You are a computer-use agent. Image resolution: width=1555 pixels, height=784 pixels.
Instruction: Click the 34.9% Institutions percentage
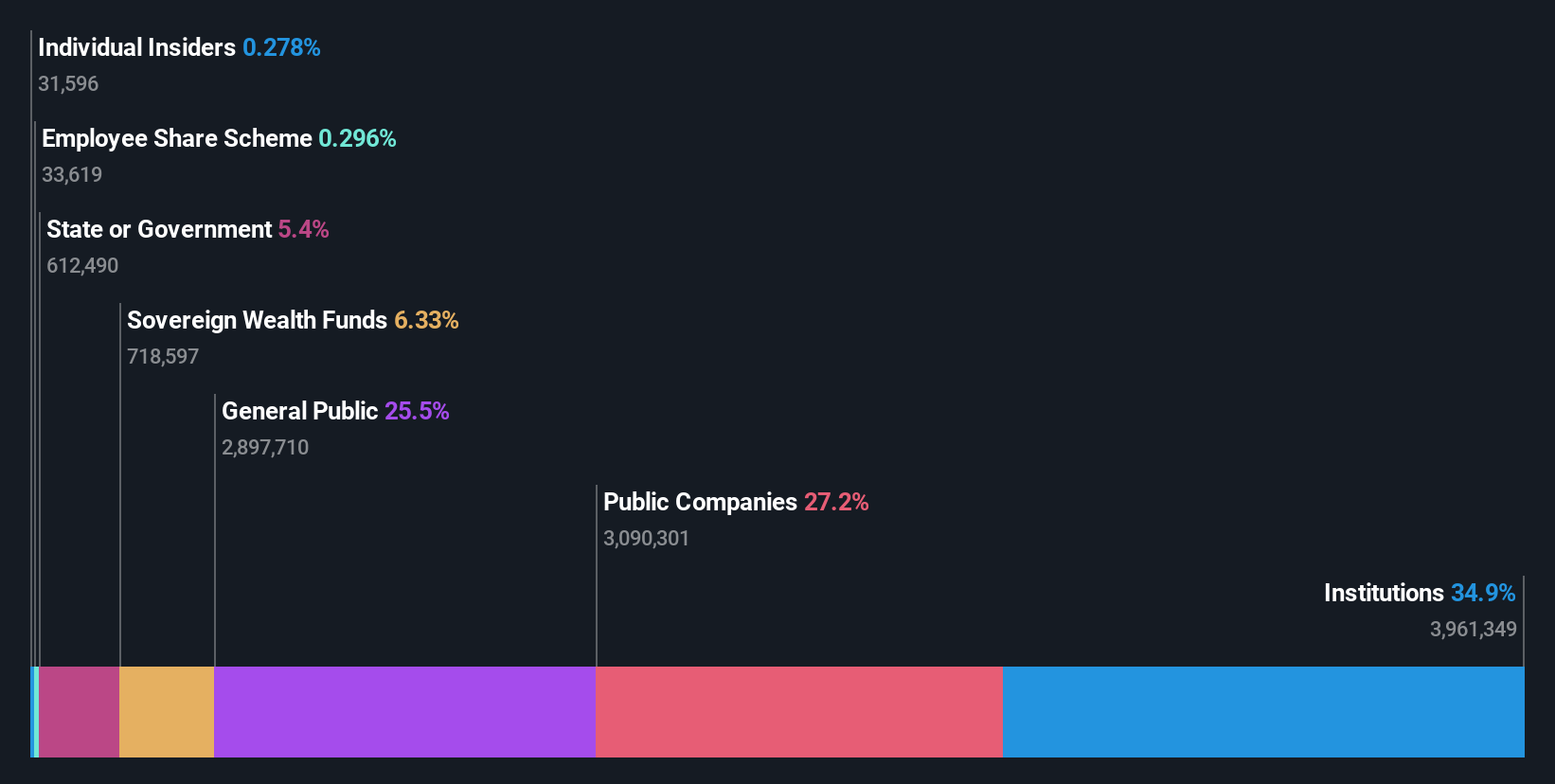(x=1483, y=593)
